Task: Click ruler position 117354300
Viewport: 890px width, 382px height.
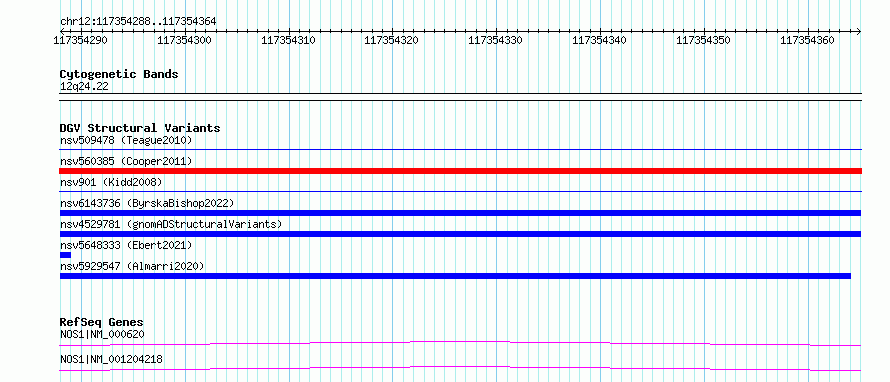Action: tap(184, 40)
